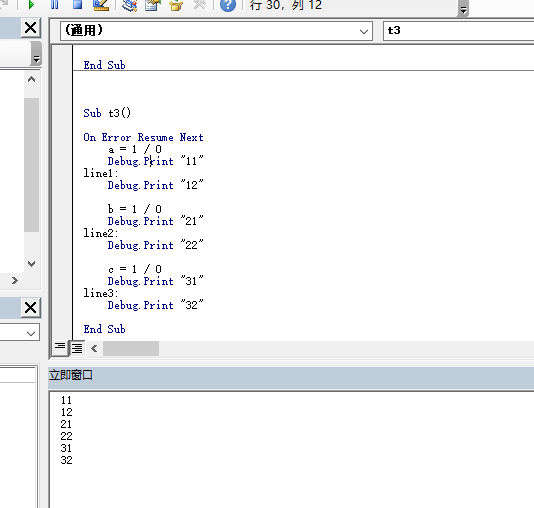This screenshot has height=508, width=534.
Task: Click the line1: label
Action: tap(101, 173)
